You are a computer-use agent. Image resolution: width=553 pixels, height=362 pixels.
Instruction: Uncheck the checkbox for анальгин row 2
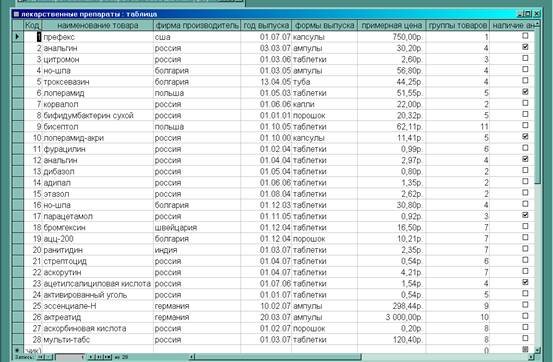(x=525, y=47)
